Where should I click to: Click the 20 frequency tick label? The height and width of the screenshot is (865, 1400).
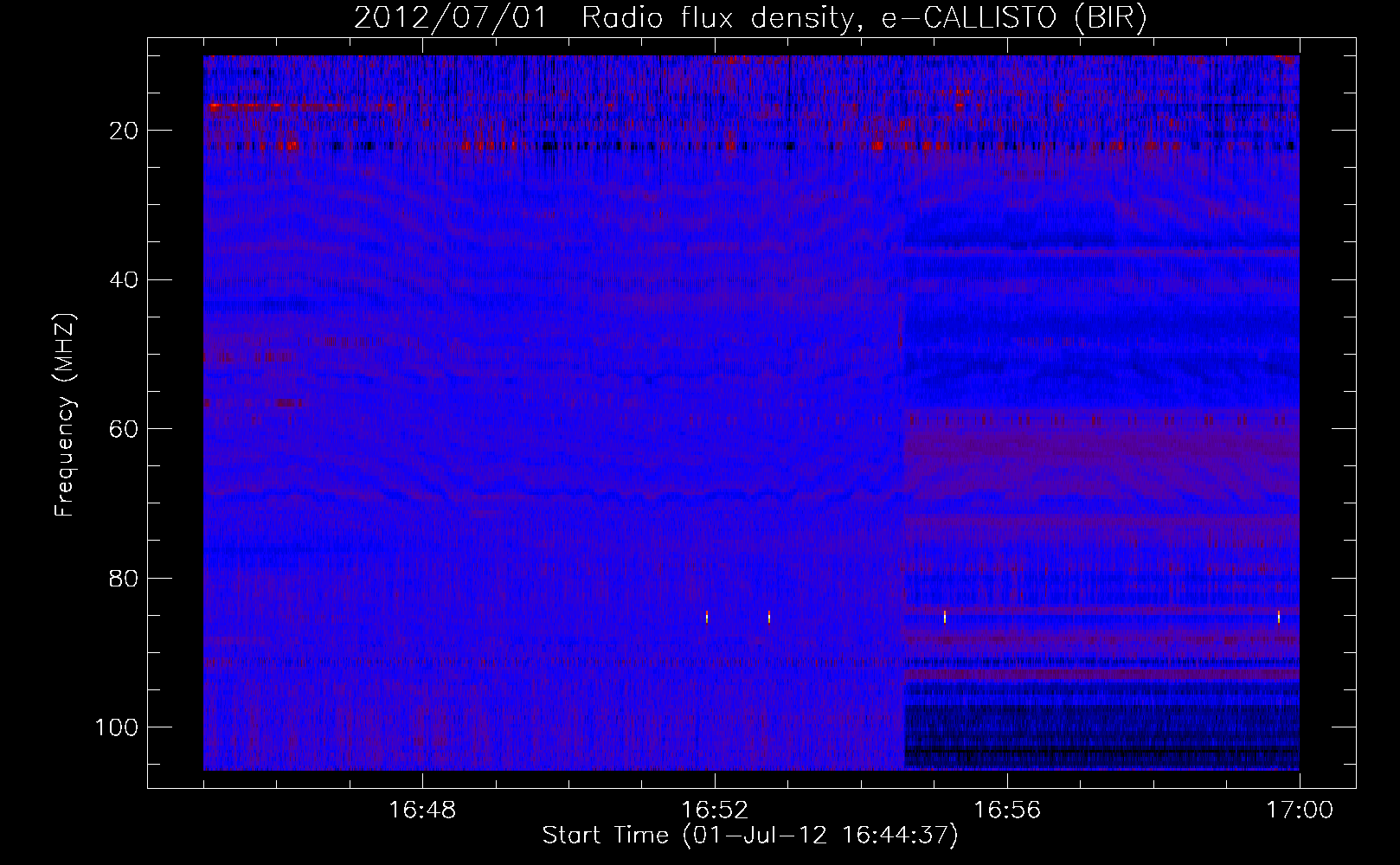tap(125, 131)
